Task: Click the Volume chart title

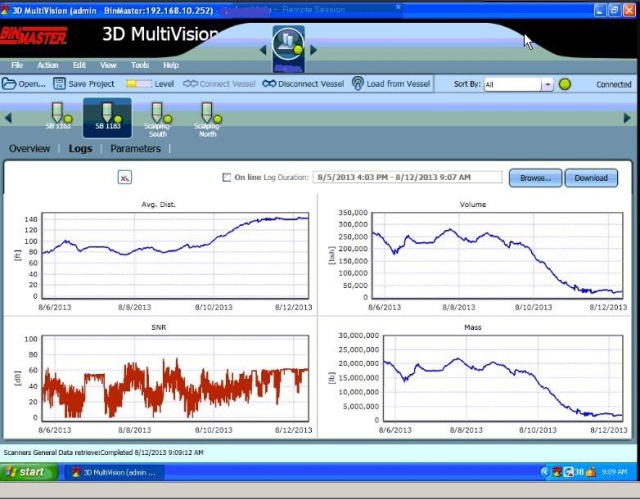Action: point(473,204)
